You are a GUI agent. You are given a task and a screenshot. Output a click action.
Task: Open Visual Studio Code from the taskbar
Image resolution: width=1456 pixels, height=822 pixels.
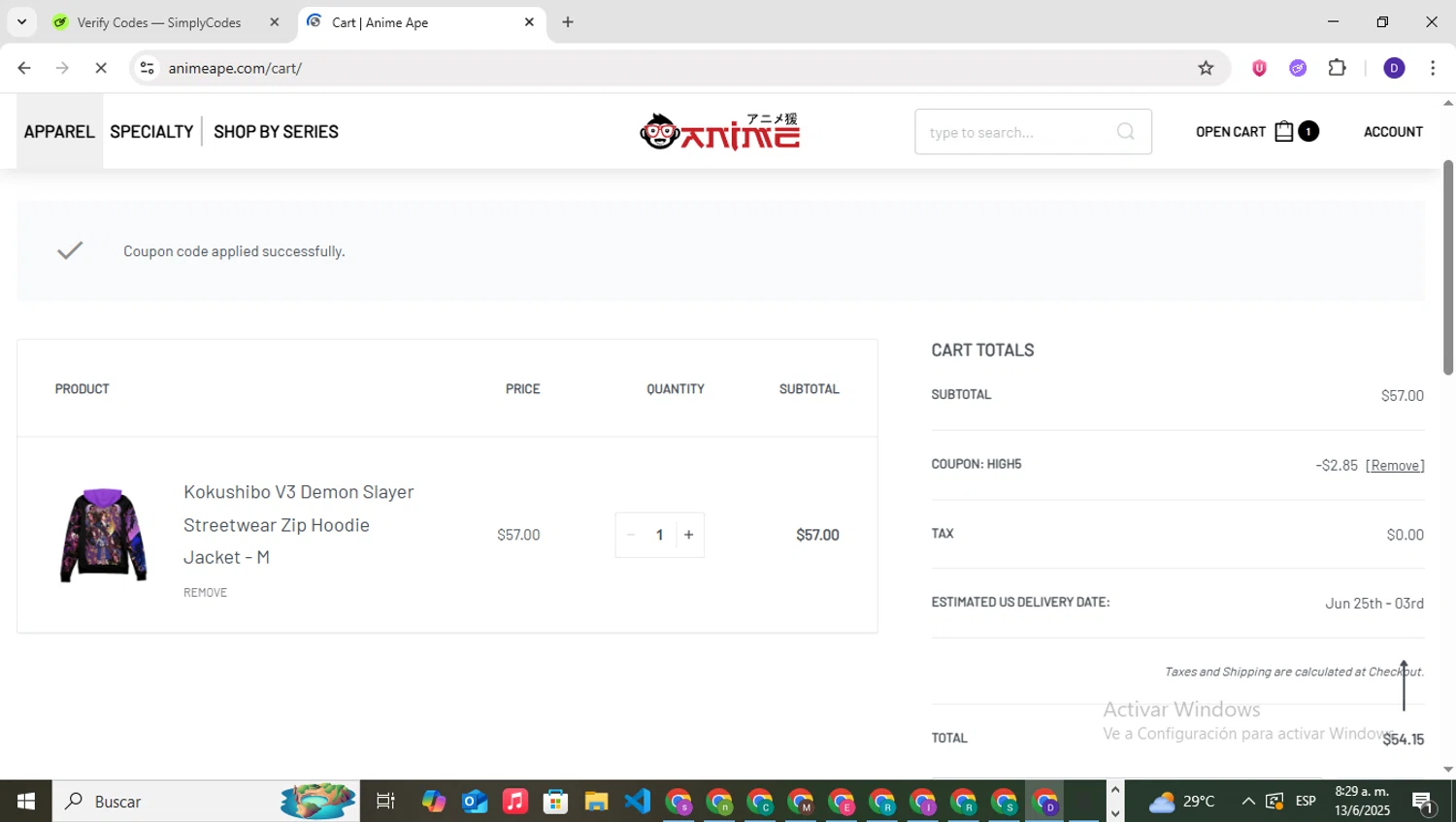pyautogui.click(x=637, y=802)
